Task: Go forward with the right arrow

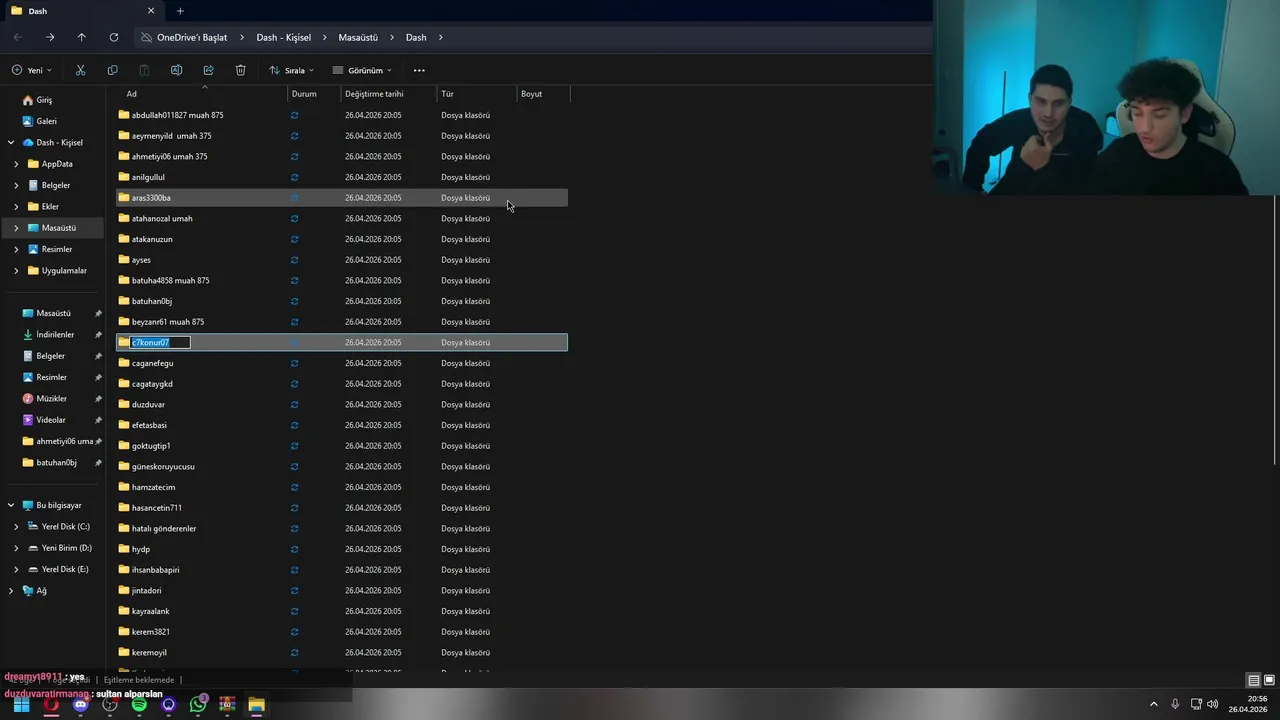Action: click(x=50, y=37)
